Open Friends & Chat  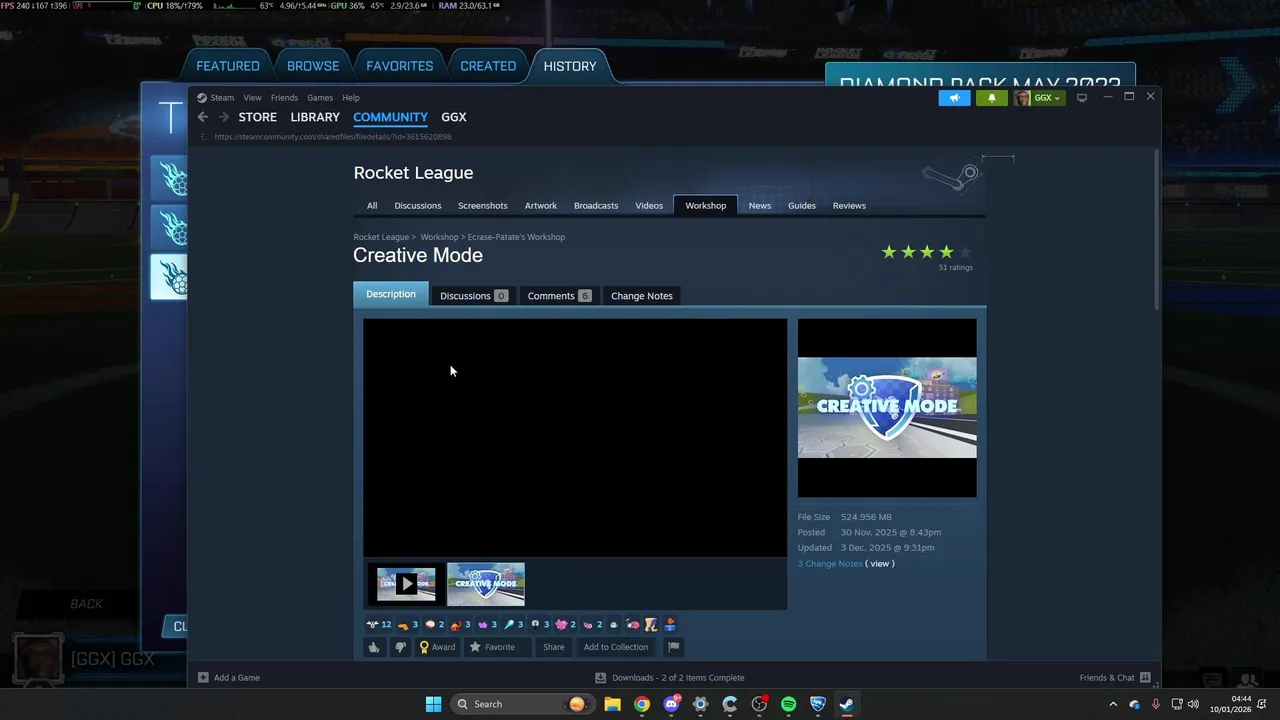click(1115, 677)
